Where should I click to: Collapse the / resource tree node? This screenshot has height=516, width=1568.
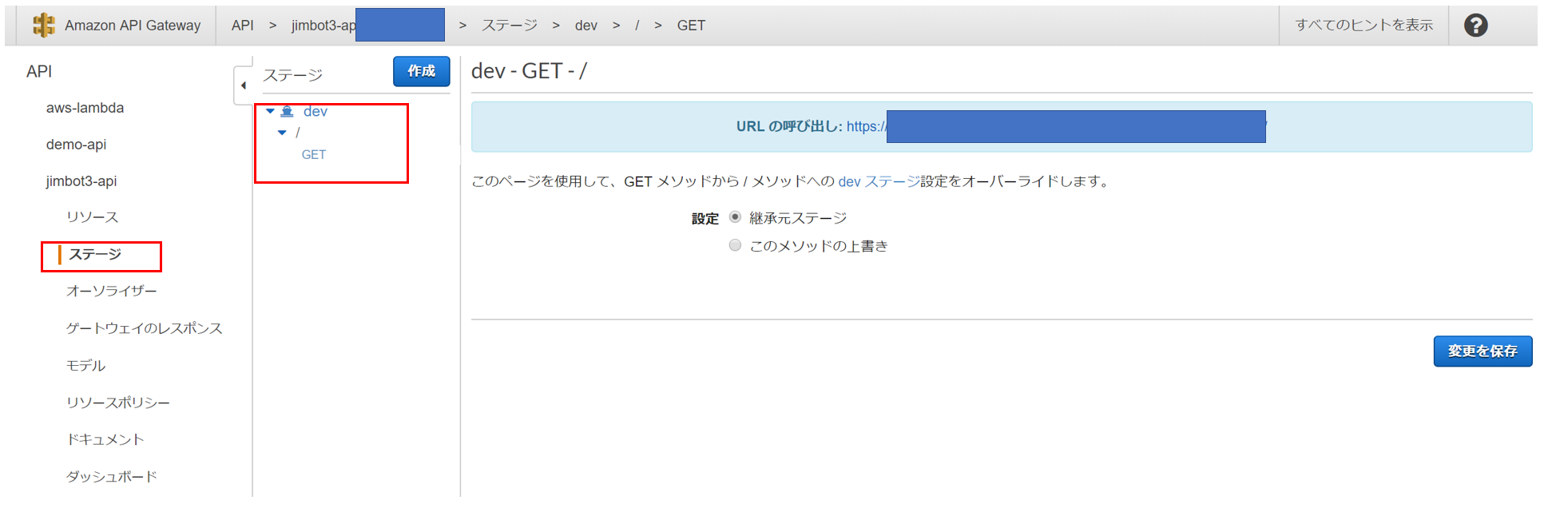pyautogui.click(x=282, y=133)
